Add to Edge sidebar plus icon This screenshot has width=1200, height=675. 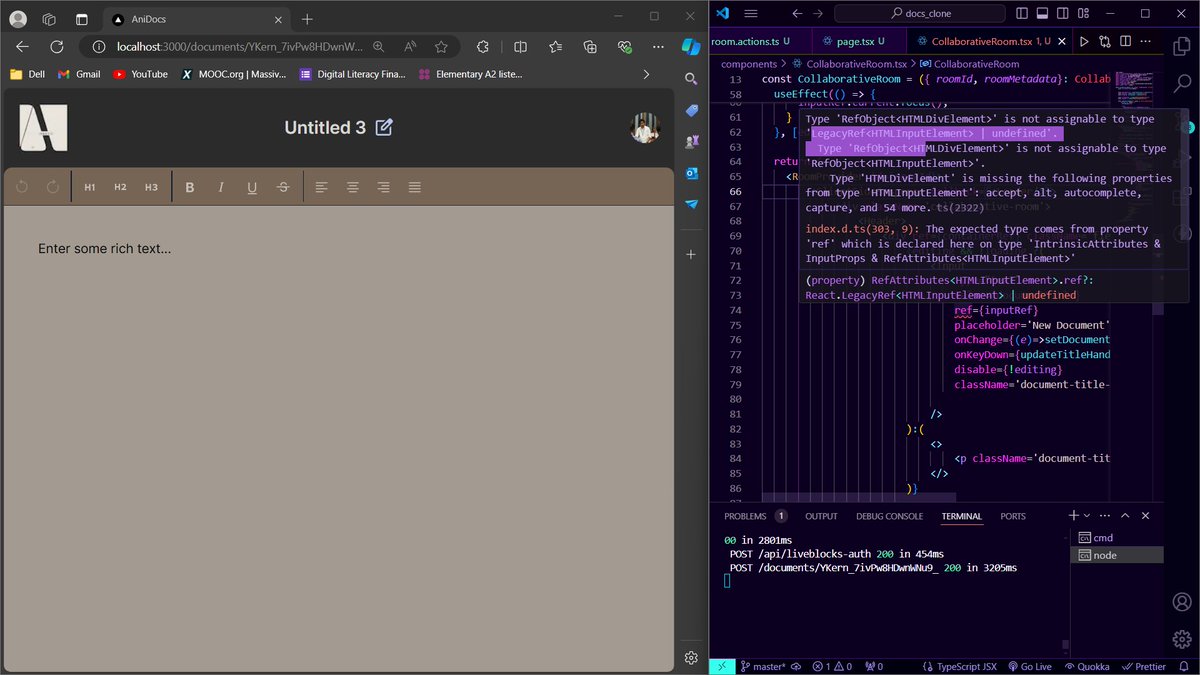691,255
